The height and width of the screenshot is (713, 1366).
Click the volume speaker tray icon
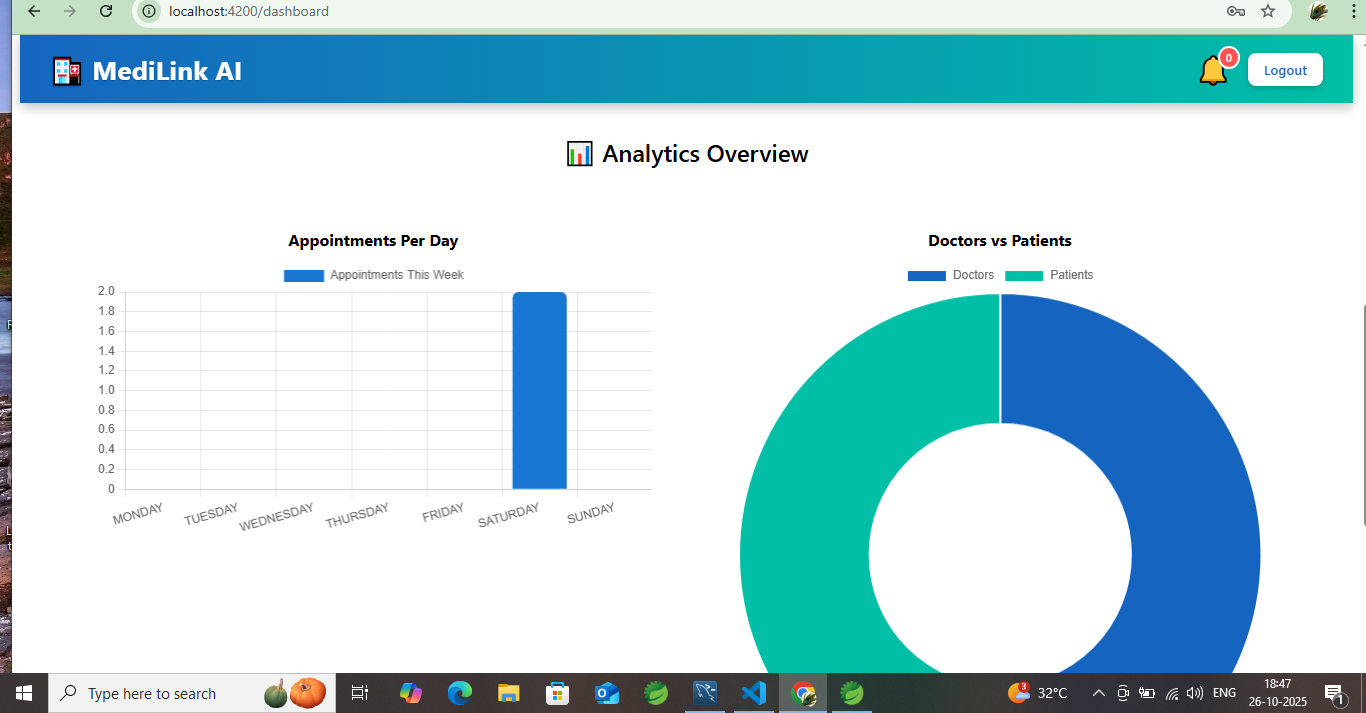1195,693
